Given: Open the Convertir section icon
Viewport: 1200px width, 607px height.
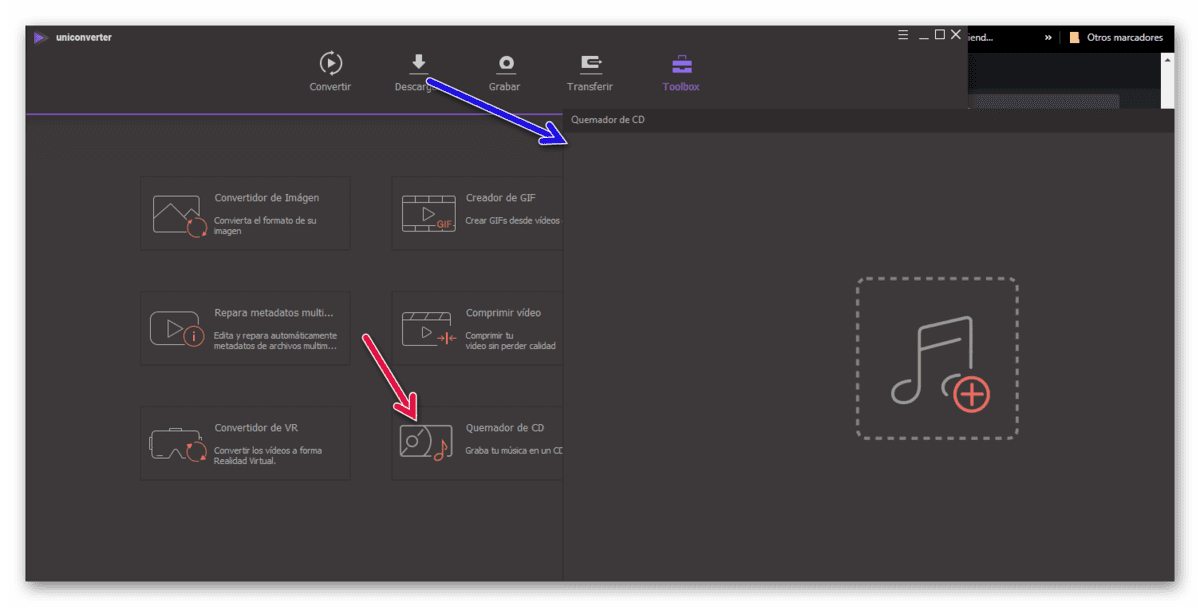Looking at the screenshot, I should [330, 63].
